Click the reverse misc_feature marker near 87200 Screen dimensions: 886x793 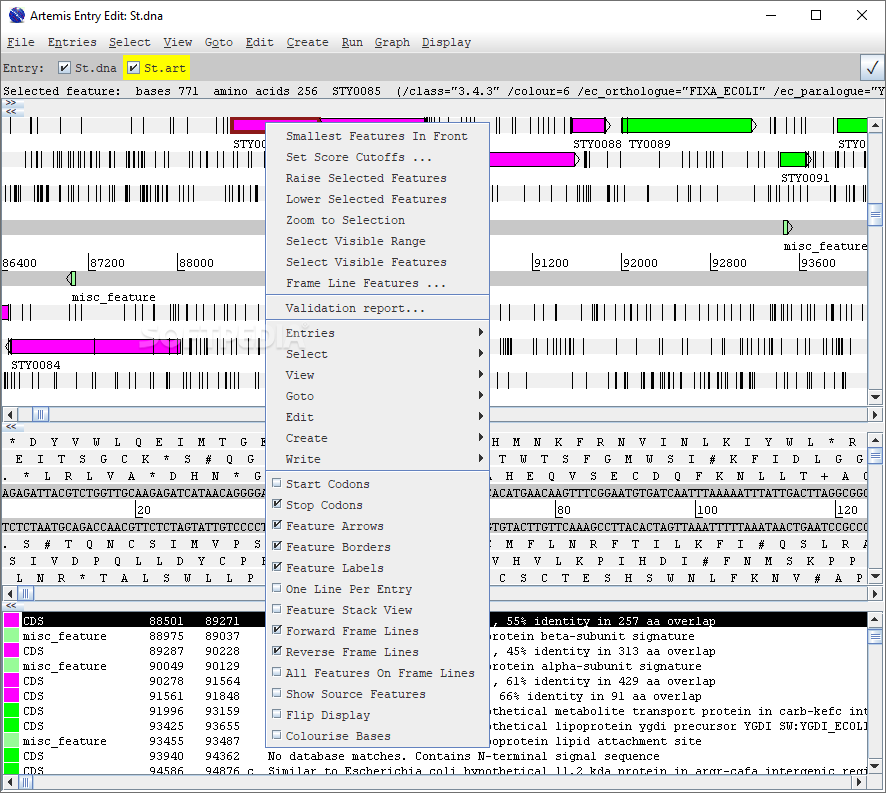(x=71, y=278)
